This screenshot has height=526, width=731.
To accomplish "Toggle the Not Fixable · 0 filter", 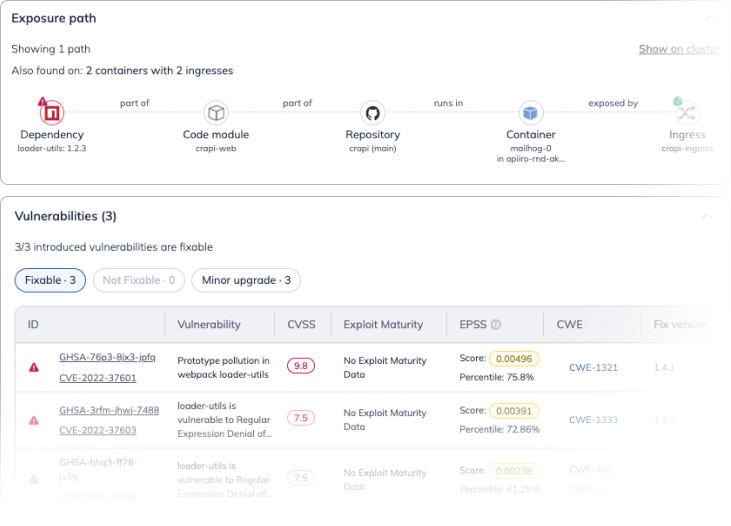I will pos(139,280).
